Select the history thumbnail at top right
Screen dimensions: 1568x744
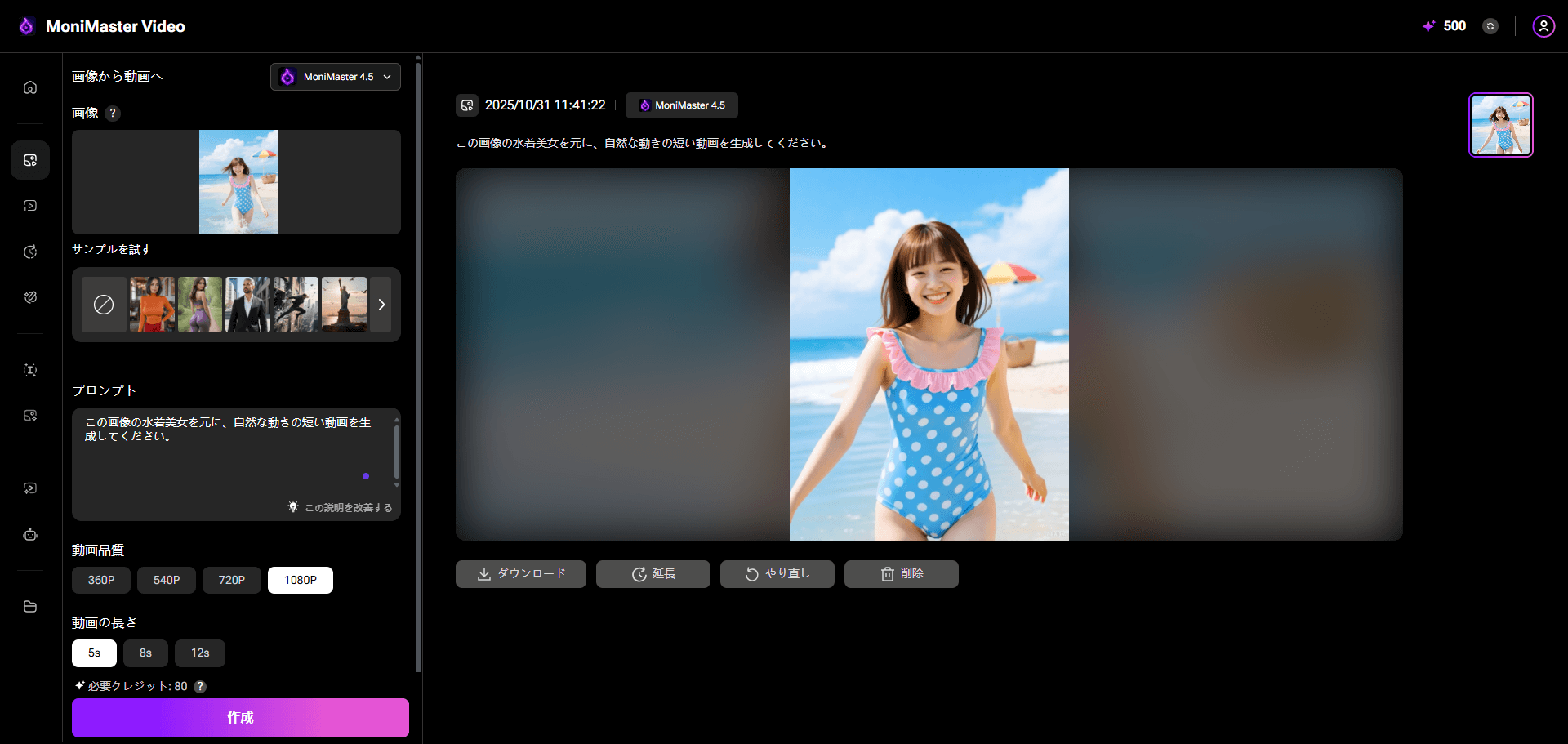[x=1500, y=125]
